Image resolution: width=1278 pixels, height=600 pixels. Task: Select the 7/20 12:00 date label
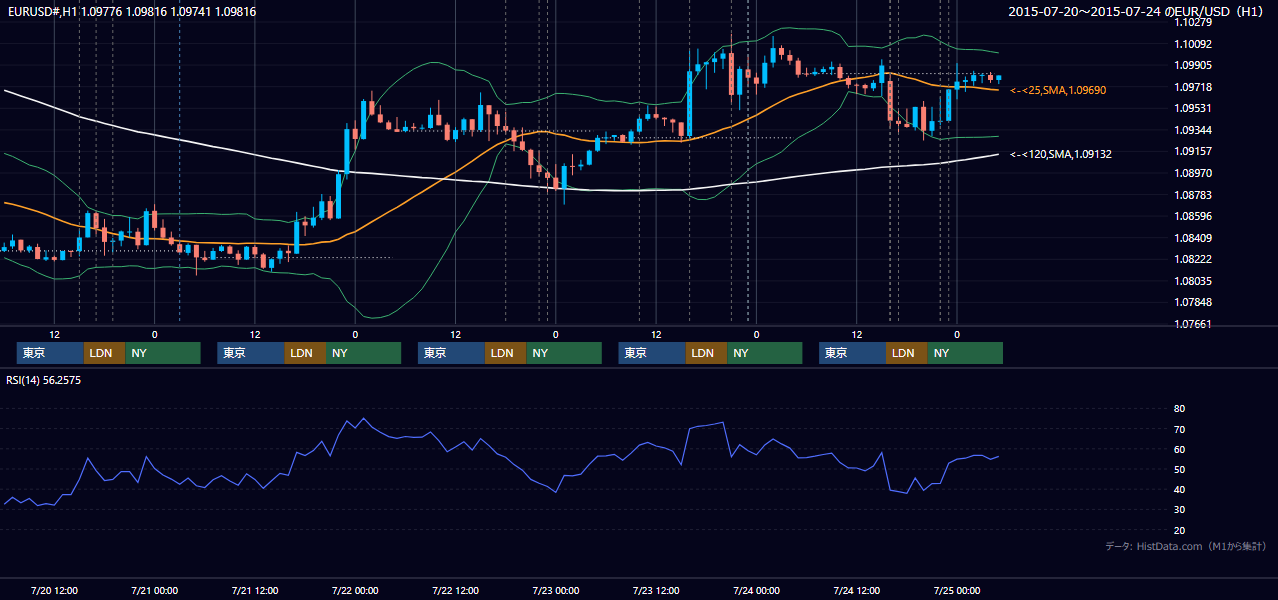tap(54, 590)
